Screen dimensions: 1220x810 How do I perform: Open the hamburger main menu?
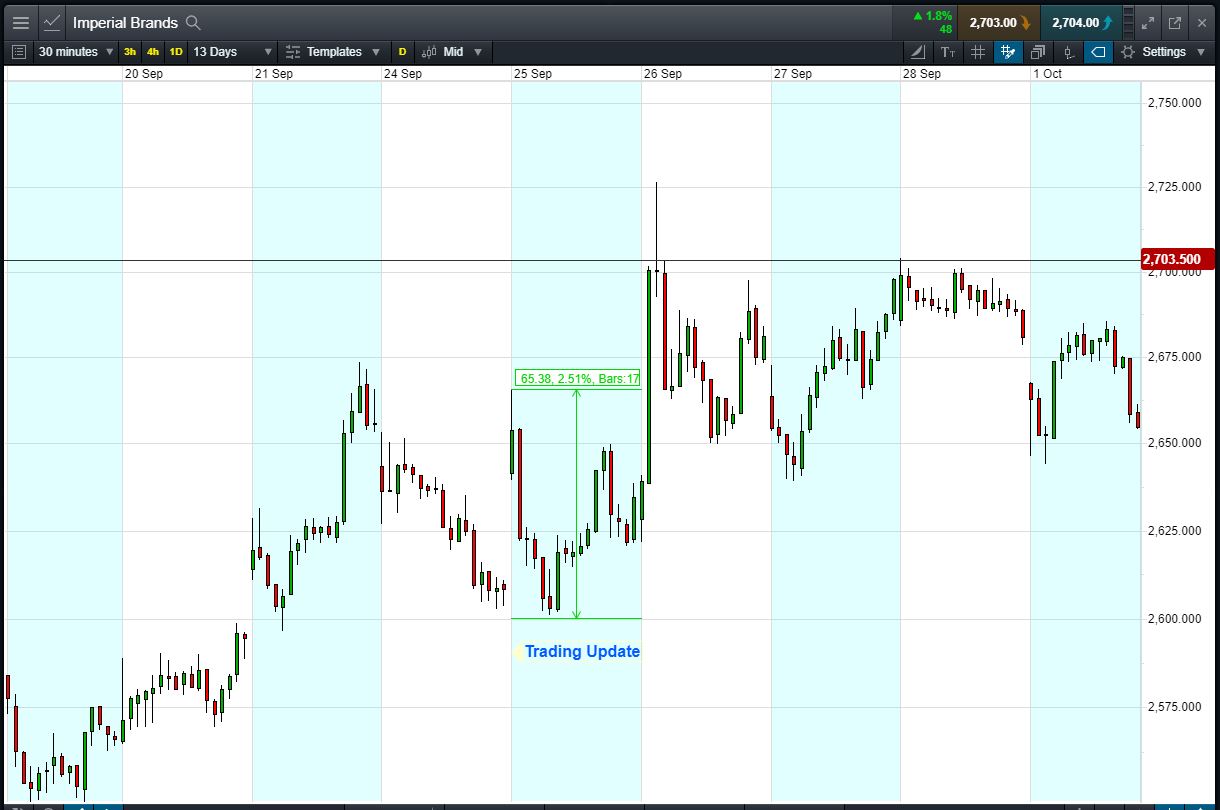[x=20, y=22]
